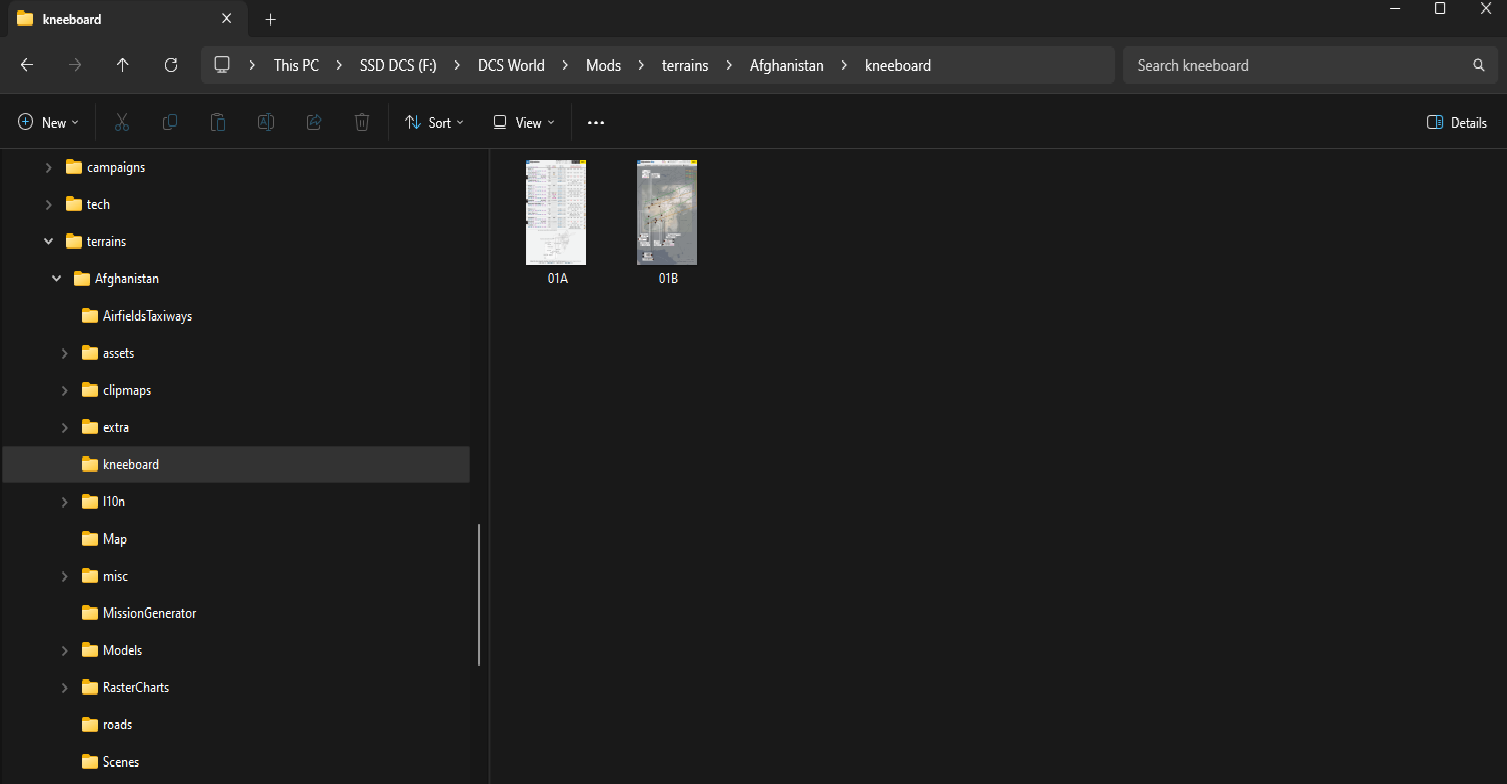The width and height of the screenshot is (1507, 784).
Task: Open the See more three-dots menu
Action: (596, 122)
